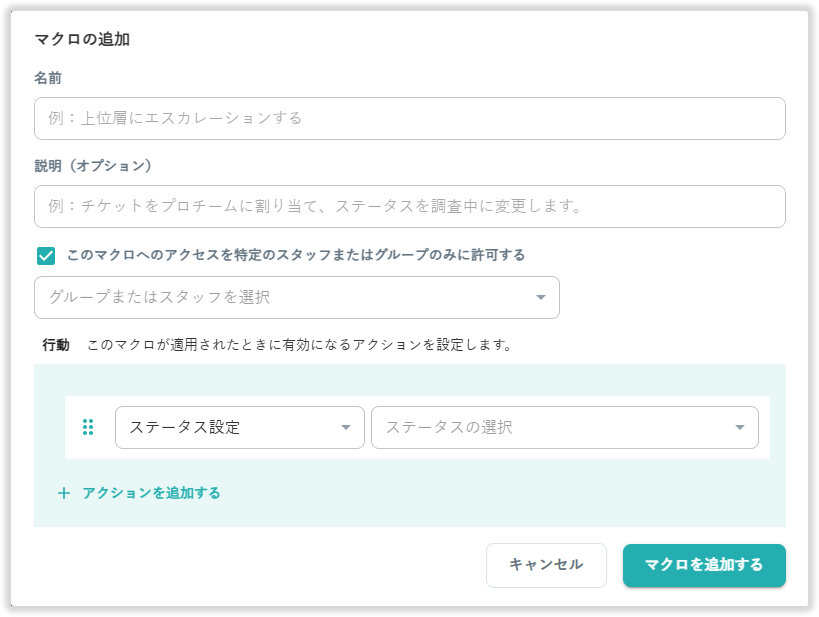Viewport: 819px width, 617px height.
Task: Click the caret icon on ステータスの選択
Action: [740, 428]
